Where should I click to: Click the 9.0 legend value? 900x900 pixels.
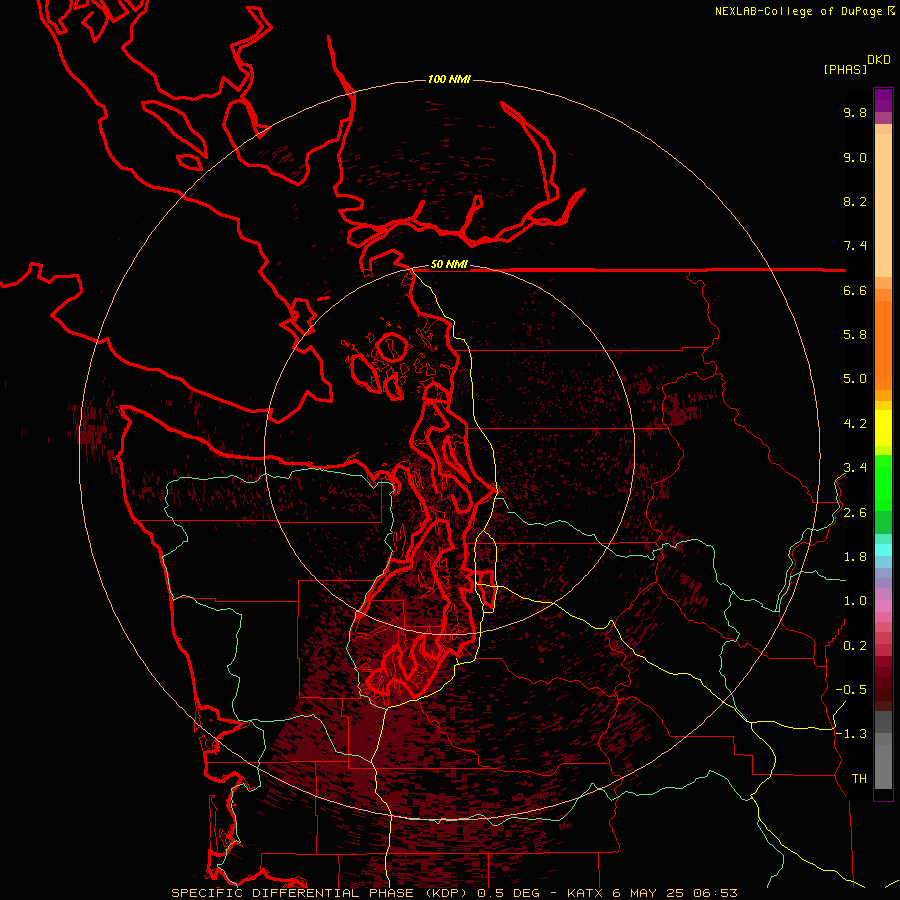click(x=855, y=157)
